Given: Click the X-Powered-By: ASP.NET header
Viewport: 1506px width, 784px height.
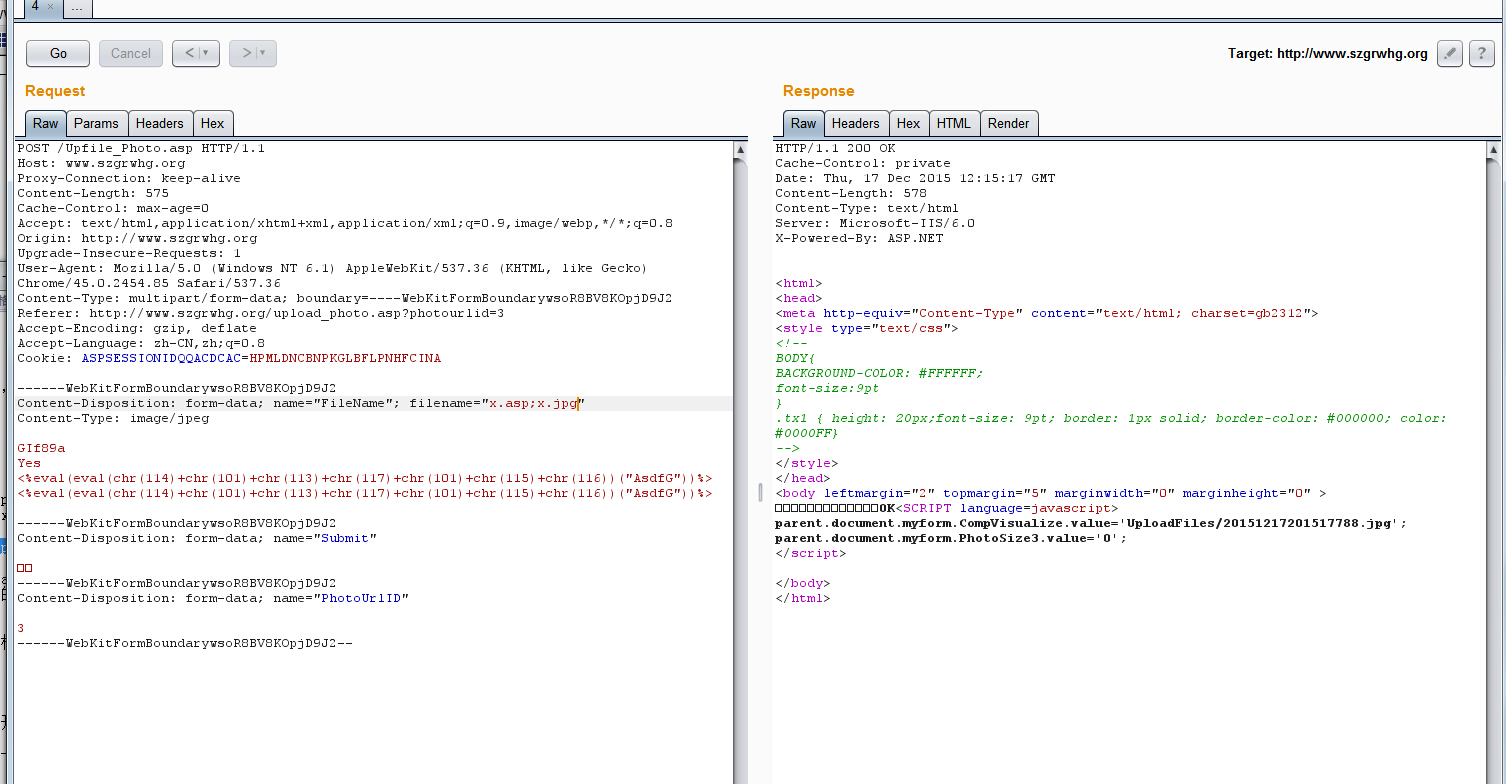Looking at the screenshot, I should tap(859, 238).
